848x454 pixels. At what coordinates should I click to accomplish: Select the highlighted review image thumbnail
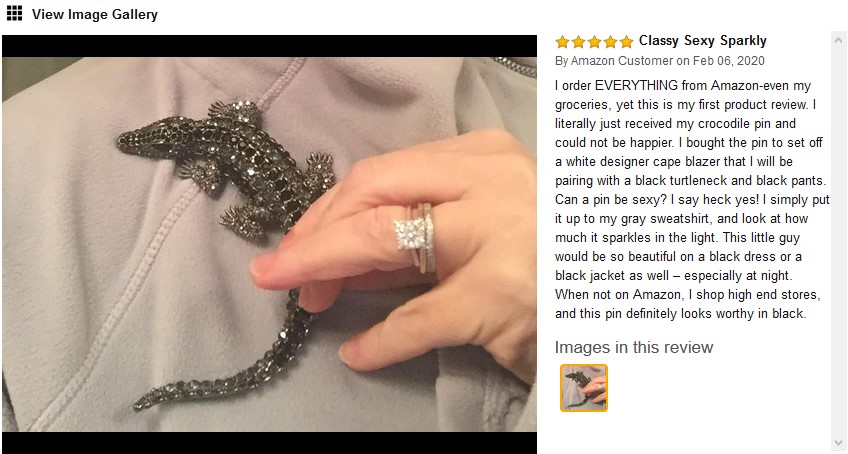tap(584, 388)
